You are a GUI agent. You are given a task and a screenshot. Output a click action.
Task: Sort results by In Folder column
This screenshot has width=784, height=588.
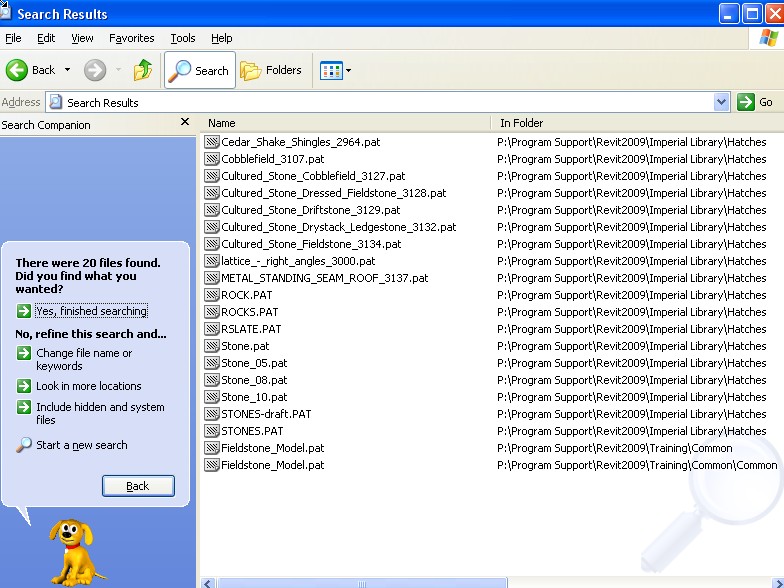pos(637,123)
